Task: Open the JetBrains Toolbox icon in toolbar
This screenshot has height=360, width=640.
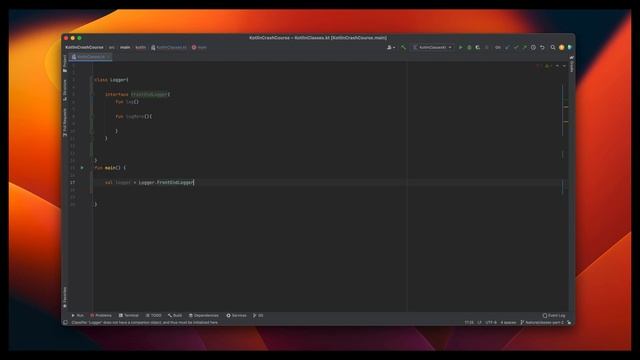Action: (570, 47)
